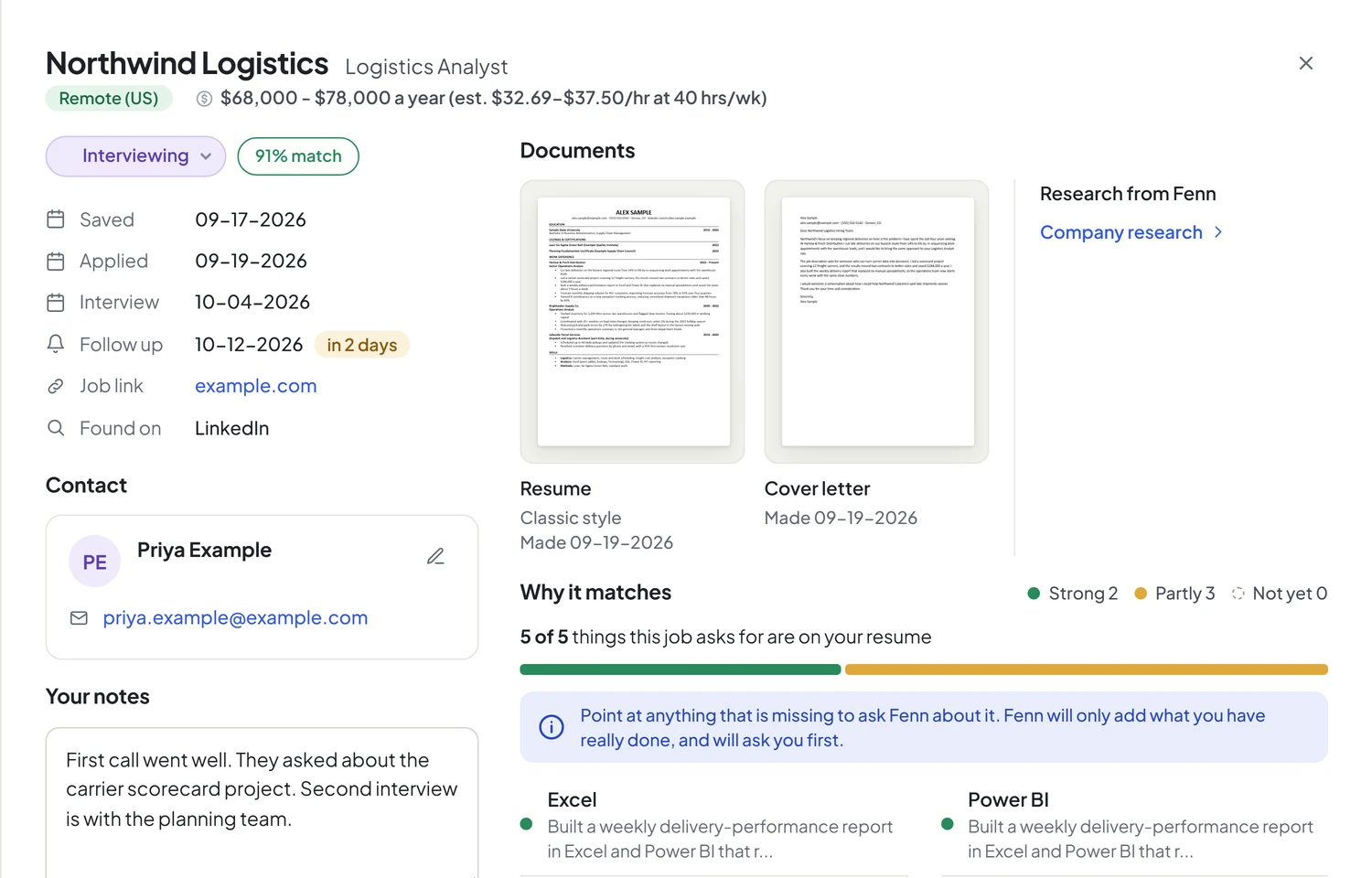
Task: Click the 'Classic style' resume caption
Action: [x=571, y=518]
